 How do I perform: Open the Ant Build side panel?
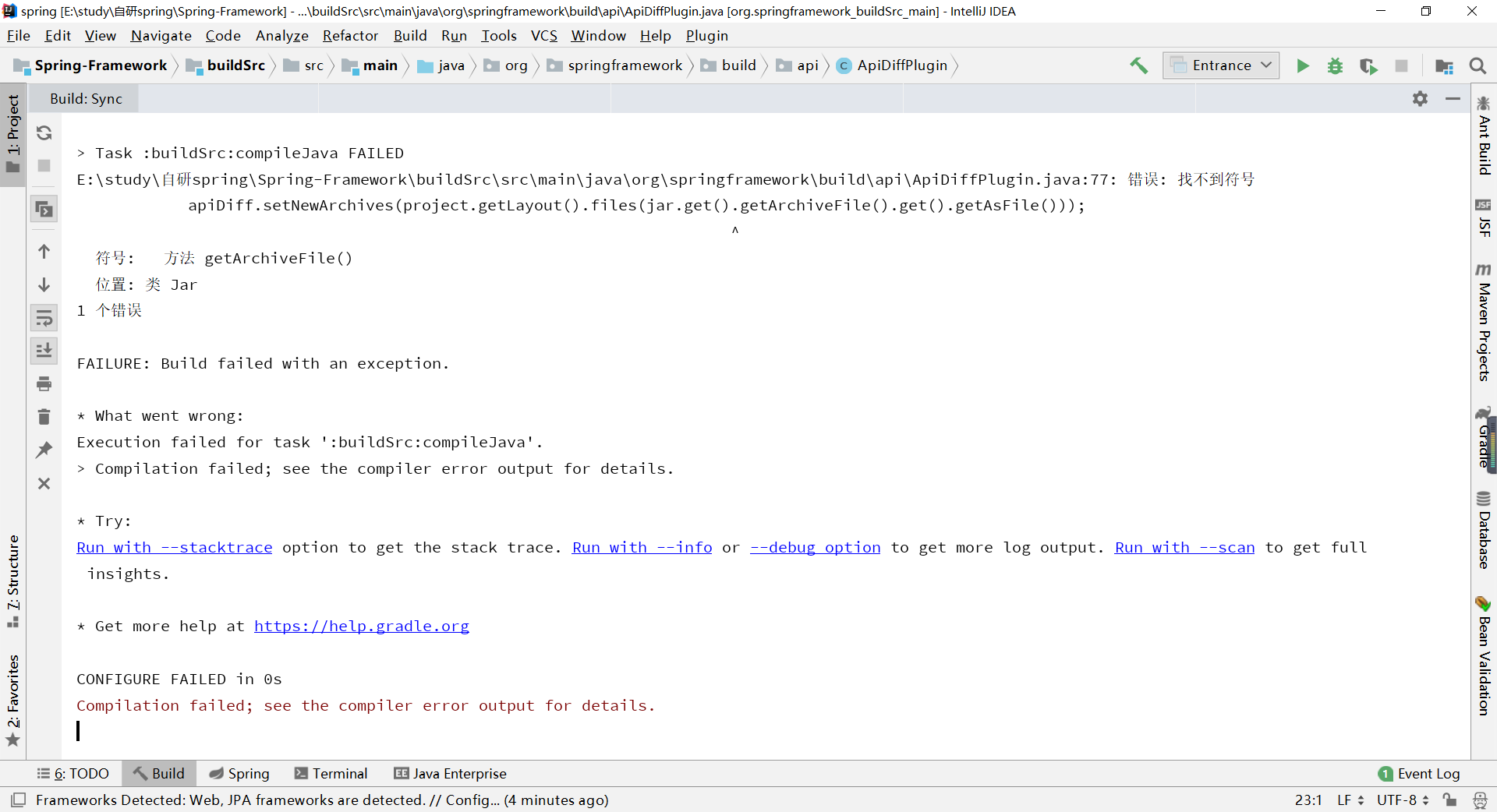tap(1484, 136)
